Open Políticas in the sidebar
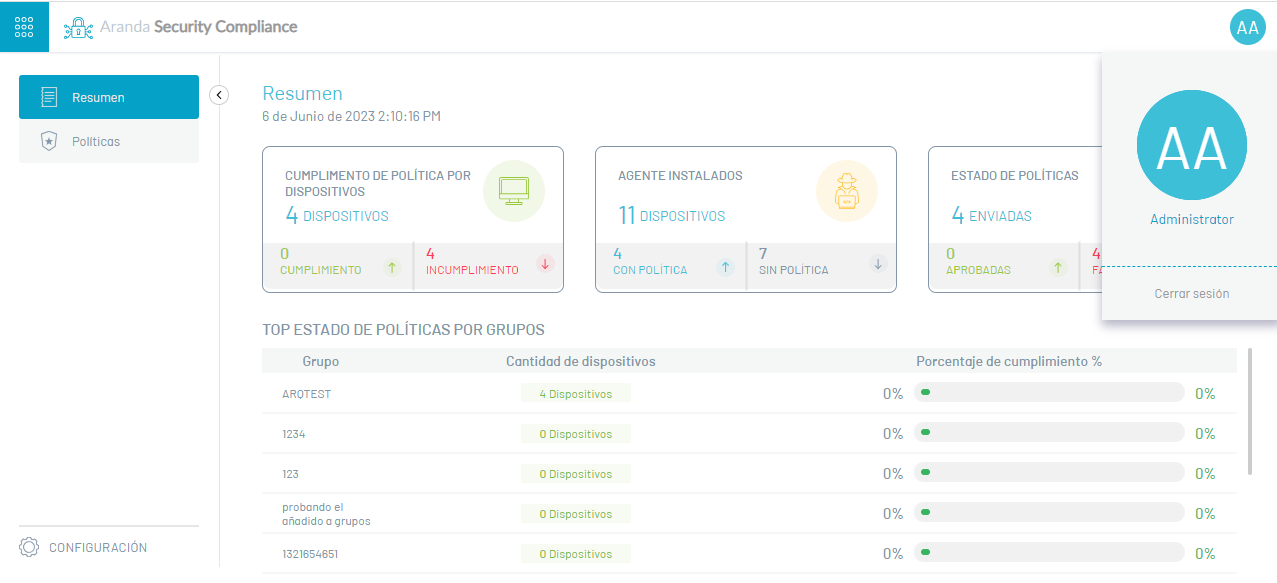 (109, 142)
